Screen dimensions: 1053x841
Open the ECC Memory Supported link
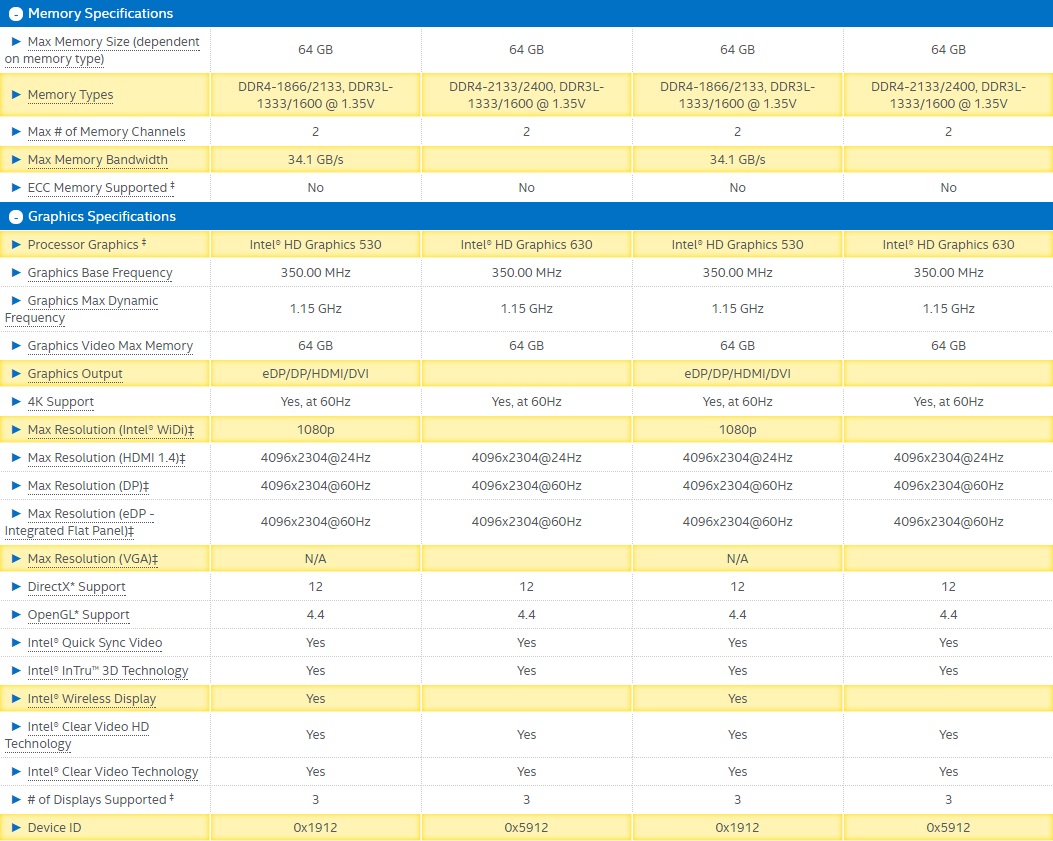tap(97, 188)
